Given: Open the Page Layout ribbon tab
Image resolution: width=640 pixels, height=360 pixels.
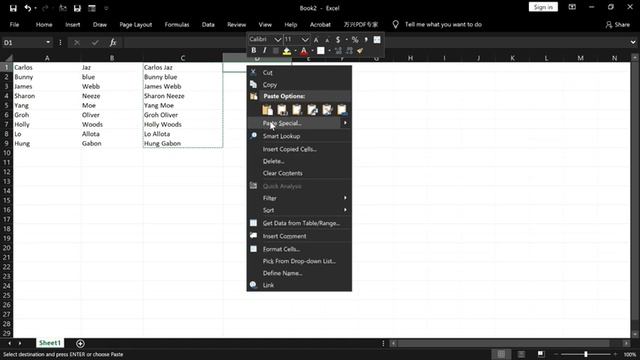Looking at the screenshot, I should click(136, 24).
